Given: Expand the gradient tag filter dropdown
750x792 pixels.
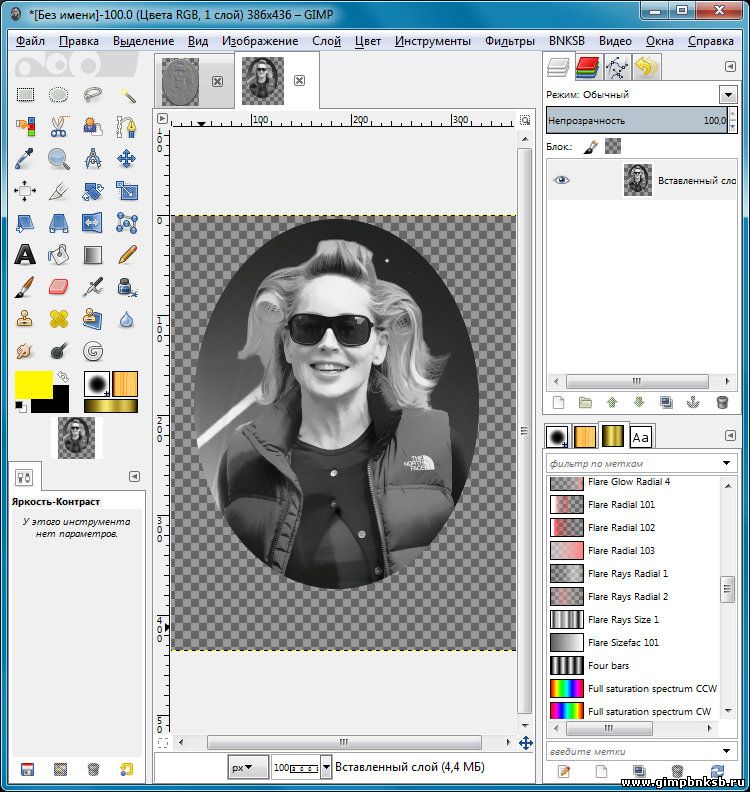Looking at the screenshot, I should [727, 463].
